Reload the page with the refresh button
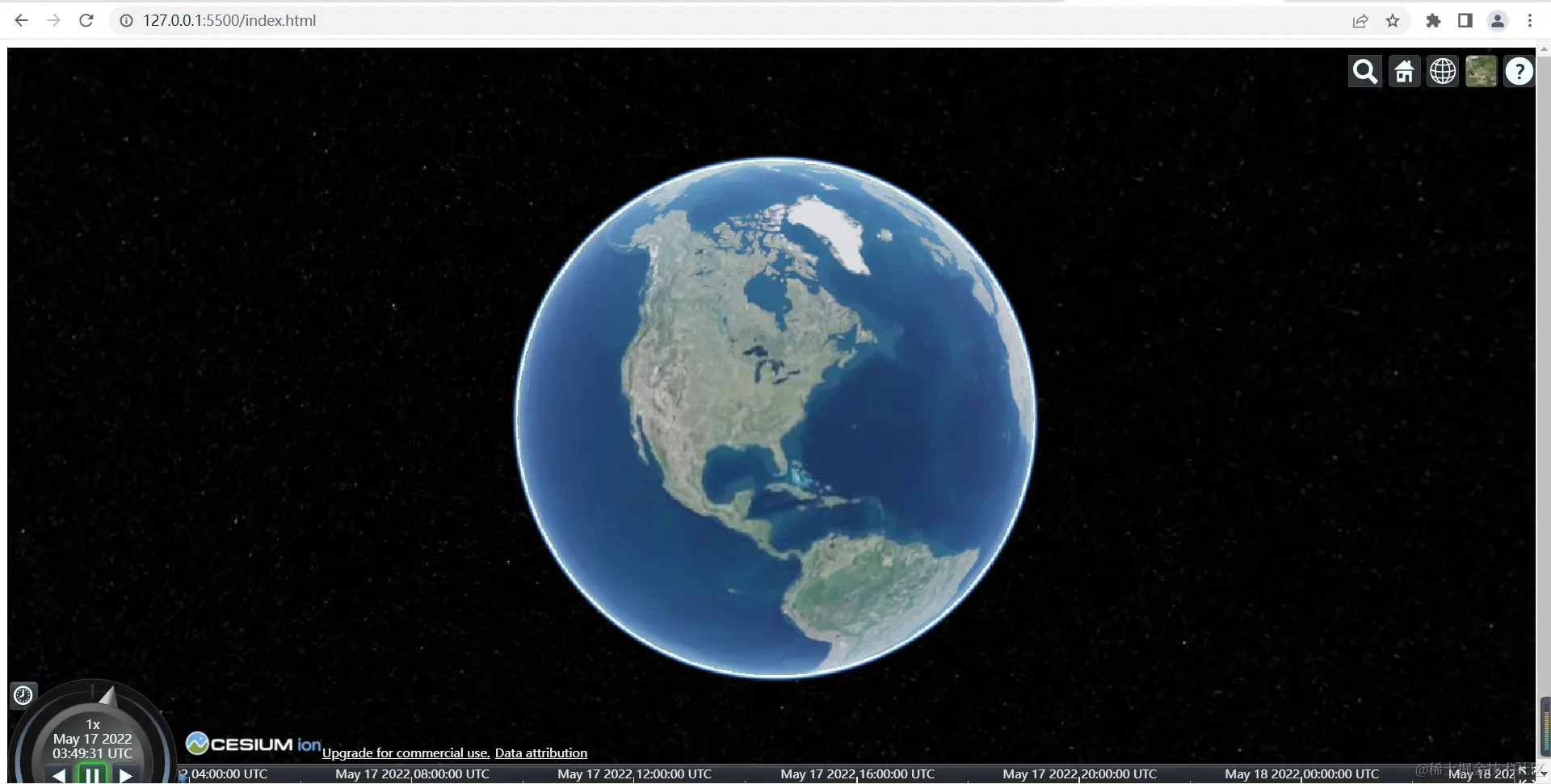Image resolution: width=1551 pixels, height=784 pixels. coord(86,21)
